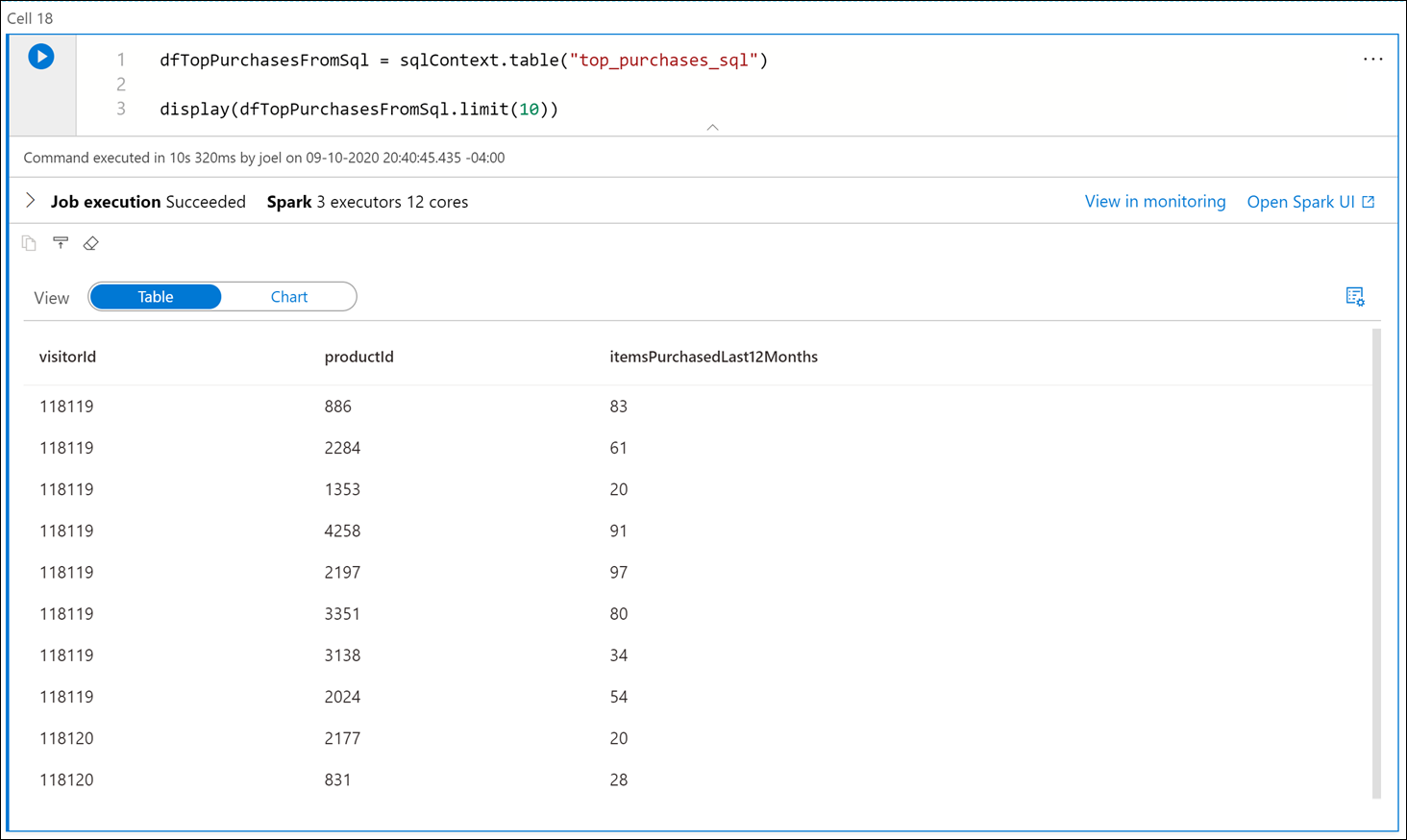This screenshot has height=840, width=1407.
Task: Click the Cell 18 label
Action: pyautogui.click(x=30, y=18)
